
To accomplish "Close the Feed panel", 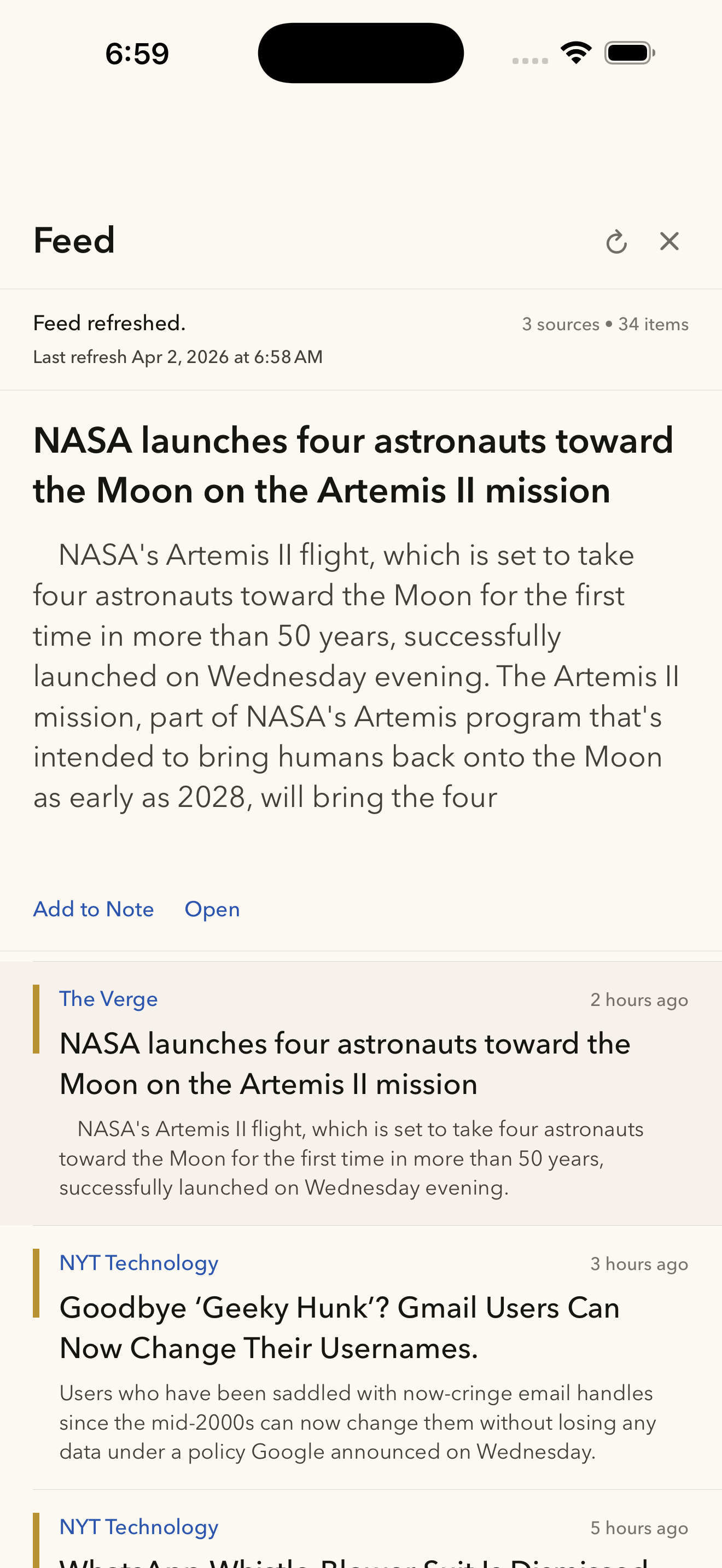I will [x=669, y=241].
